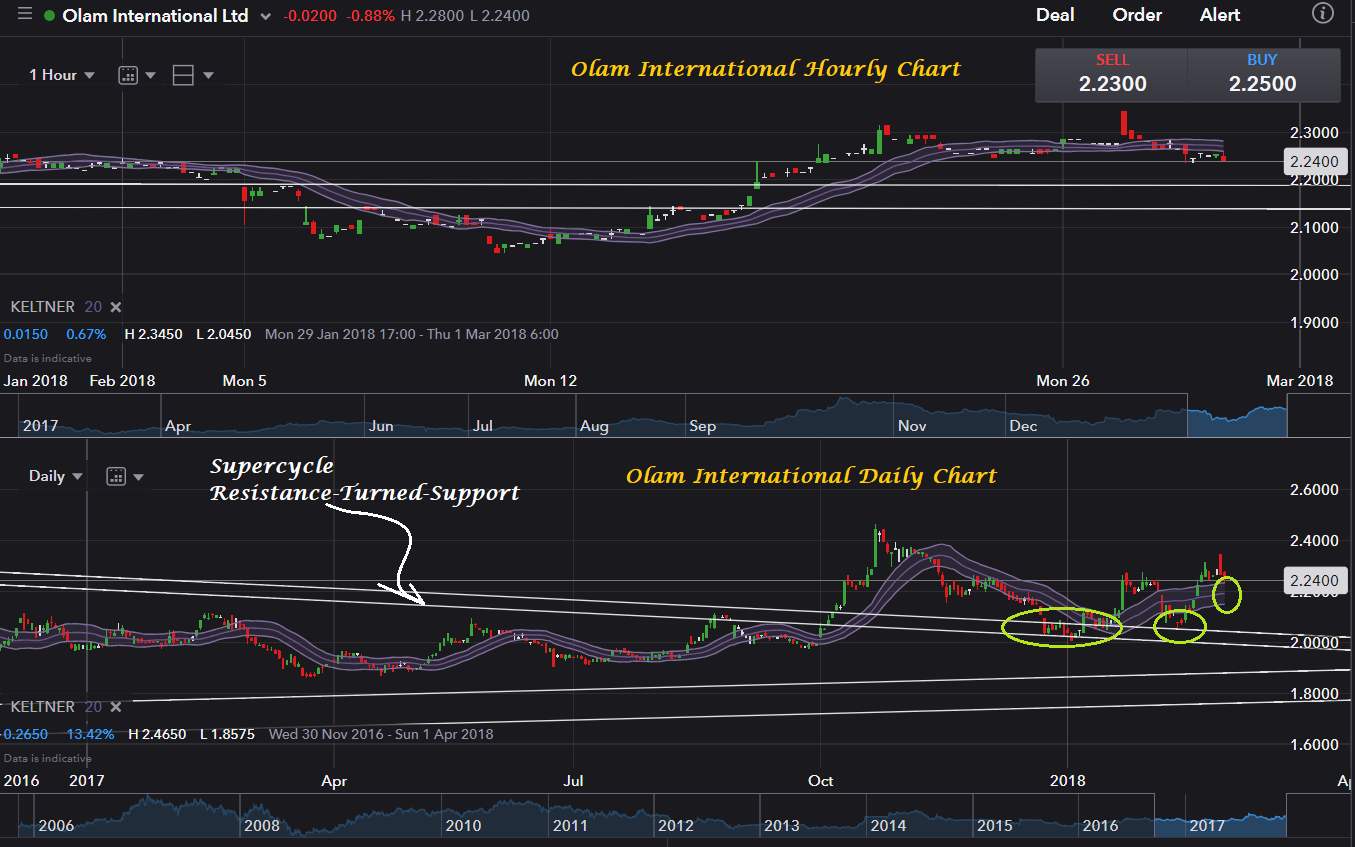Viewport: 1355px width, 847px height.
Task: Expand the Olam International Ltd instrument chevron
Action: 264,17
